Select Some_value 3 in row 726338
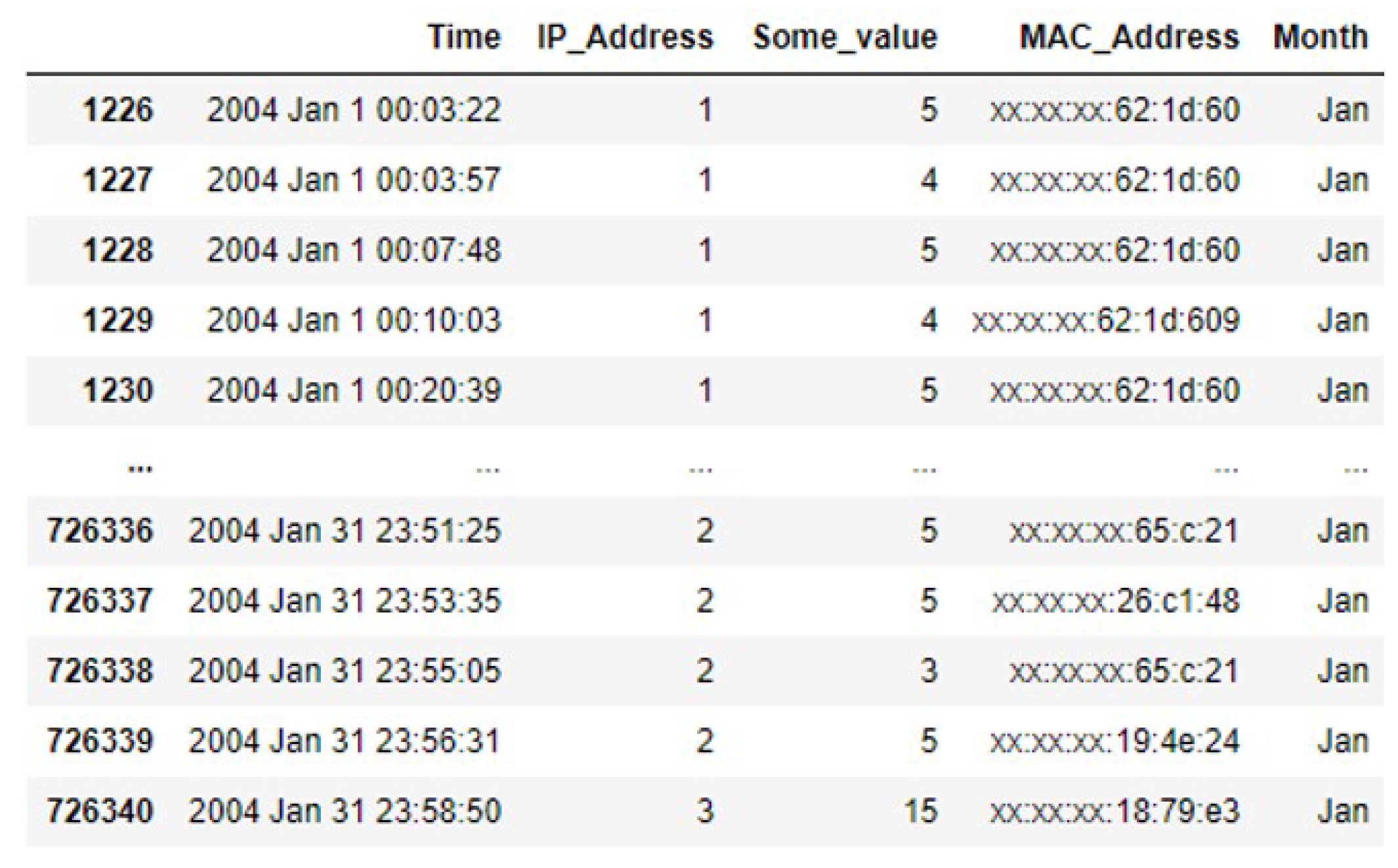1398x868 pixels. (x=928, y=671)
